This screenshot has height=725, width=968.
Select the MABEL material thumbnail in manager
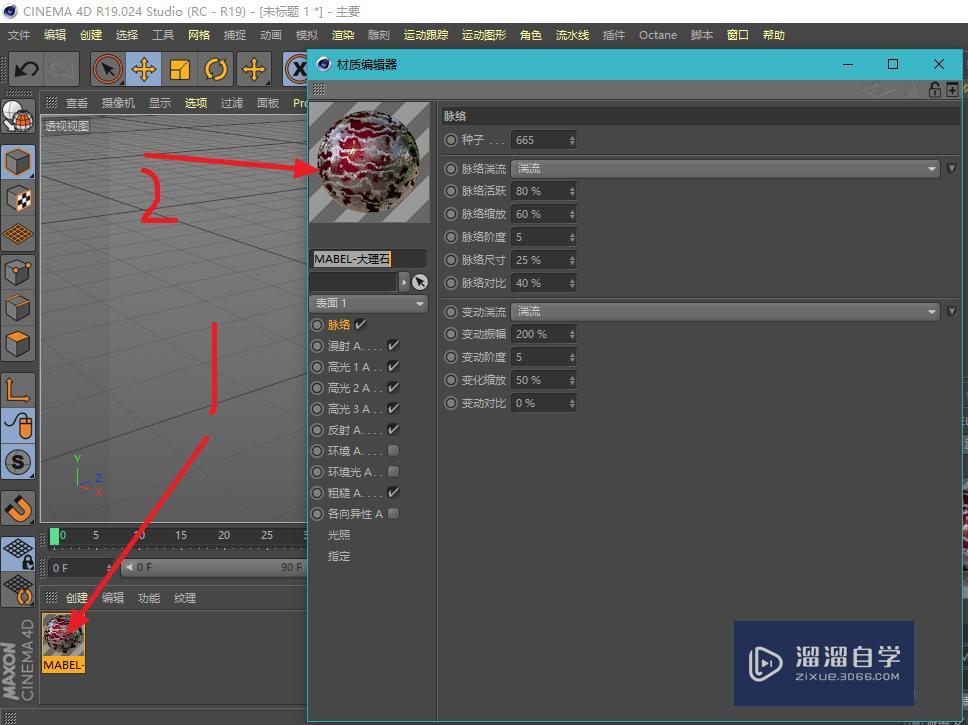(63, 642)
